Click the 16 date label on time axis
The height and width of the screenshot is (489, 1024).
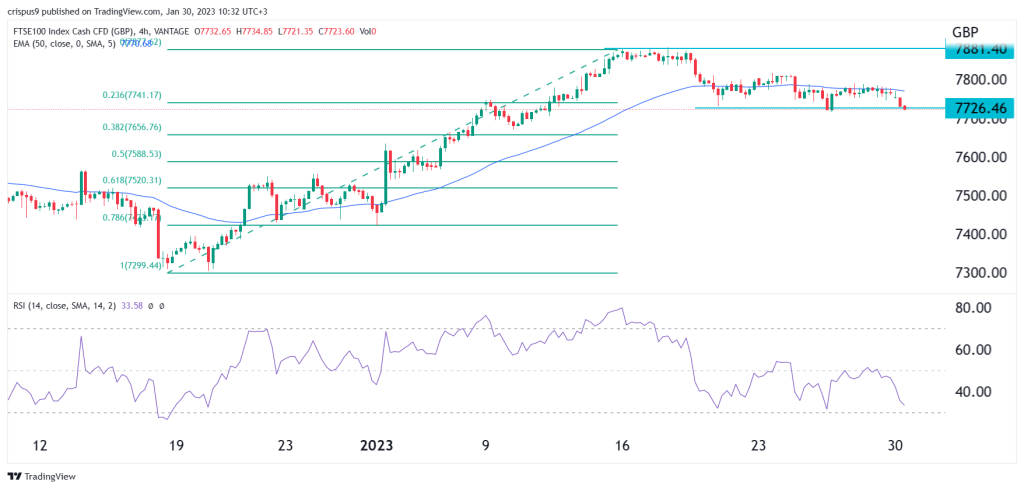click(x=622, y=447)
